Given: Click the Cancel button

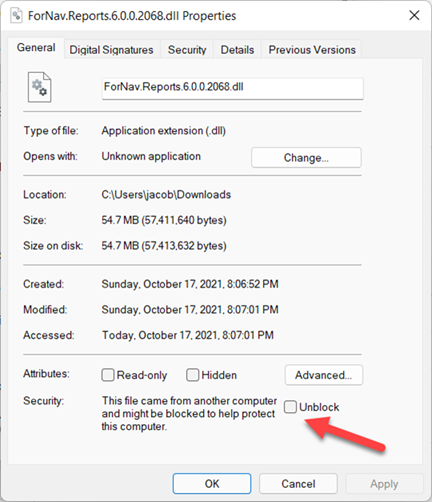Looking at the screenshot, I should (x=298, y=483).
